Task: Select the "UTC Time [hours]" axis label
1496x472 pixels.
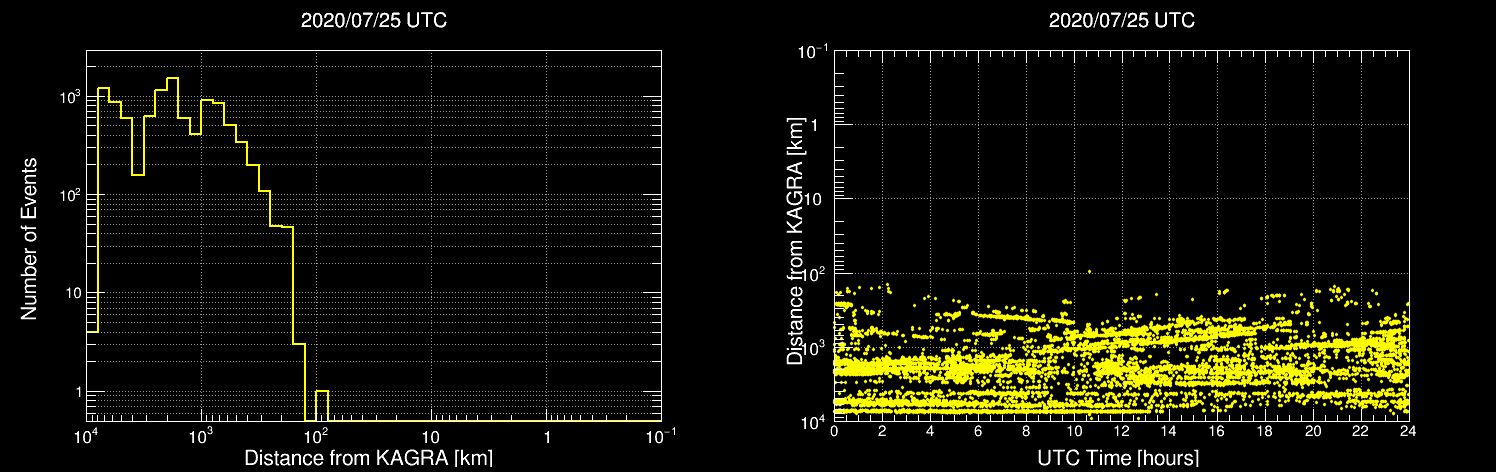Action: pyautogui.click(x=1117, y=458)
